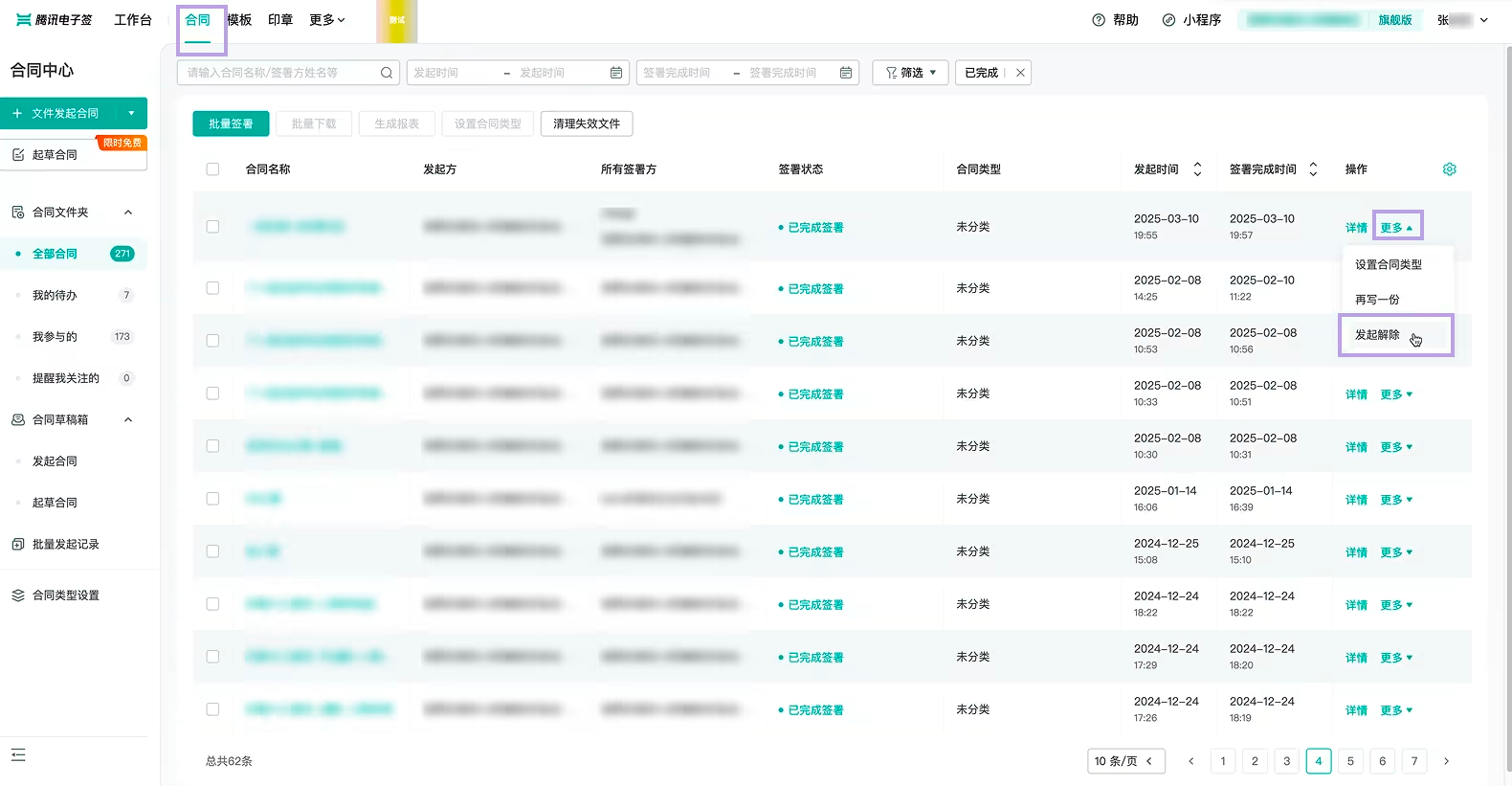Toggle the select-all header checkbox
This screenshot has height=786, width=1512.
click(212, 169)
